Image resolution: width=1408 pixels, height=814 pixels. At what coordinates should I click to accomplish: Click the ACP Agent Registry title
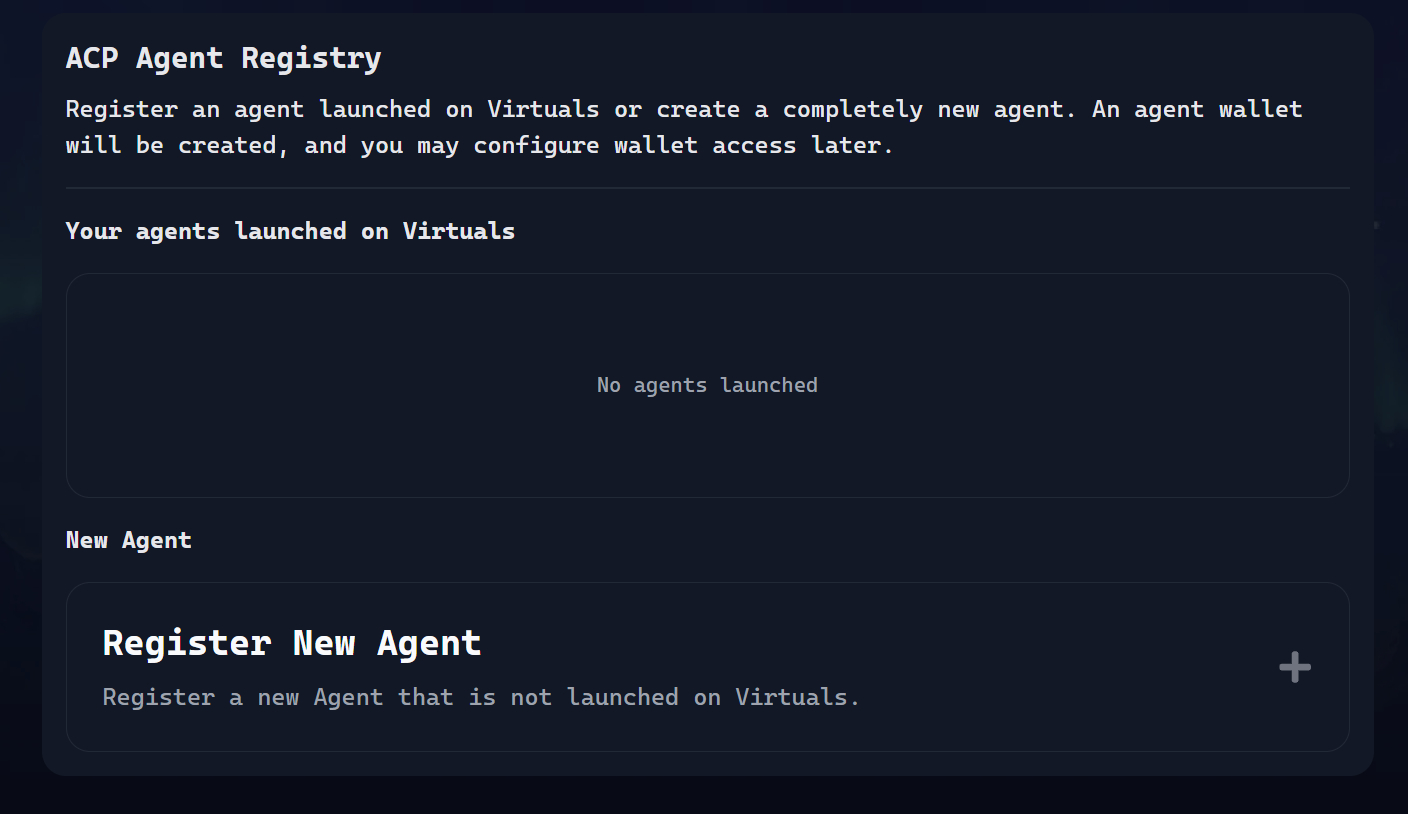coord(223,57)
